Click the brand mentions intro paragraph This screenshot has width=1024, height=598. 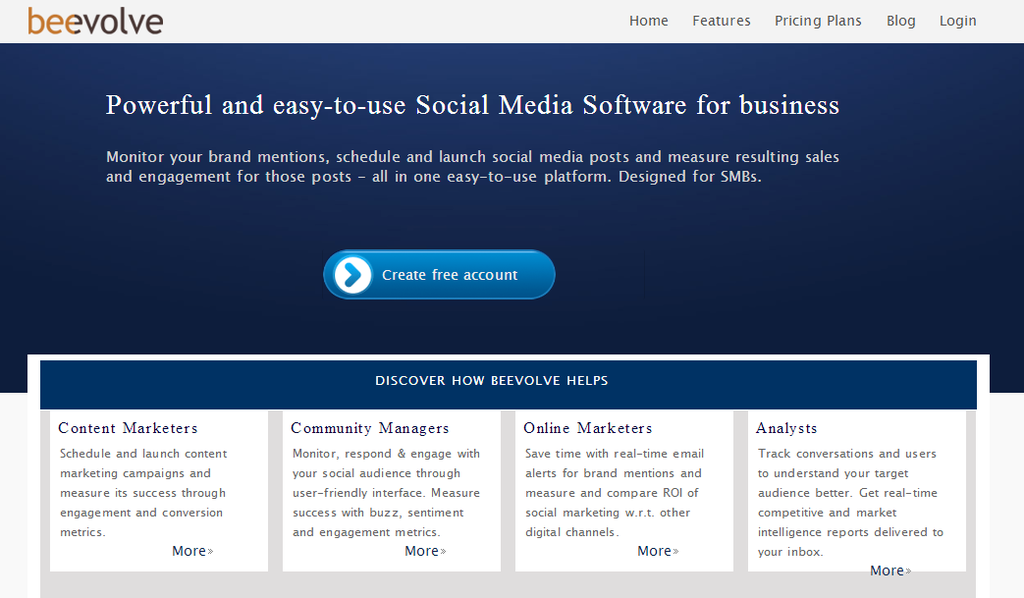472,167
